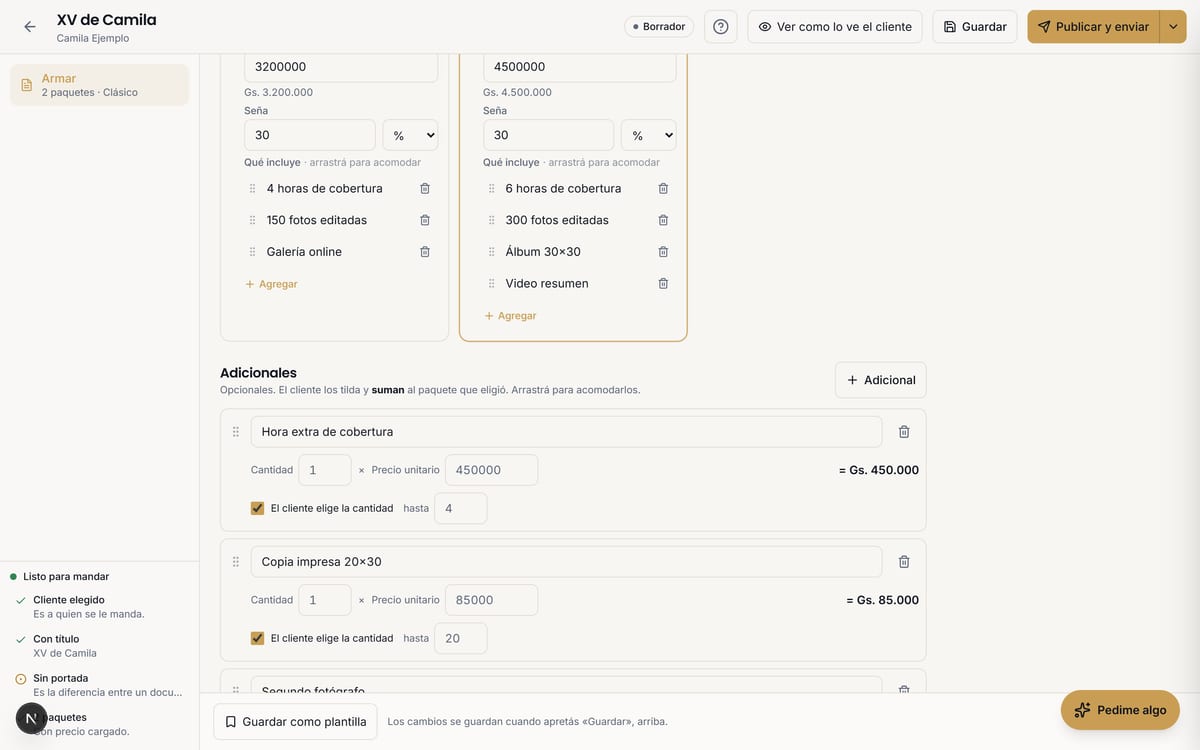Delete the Hora extra de cobertura adicional

point(904,432)
